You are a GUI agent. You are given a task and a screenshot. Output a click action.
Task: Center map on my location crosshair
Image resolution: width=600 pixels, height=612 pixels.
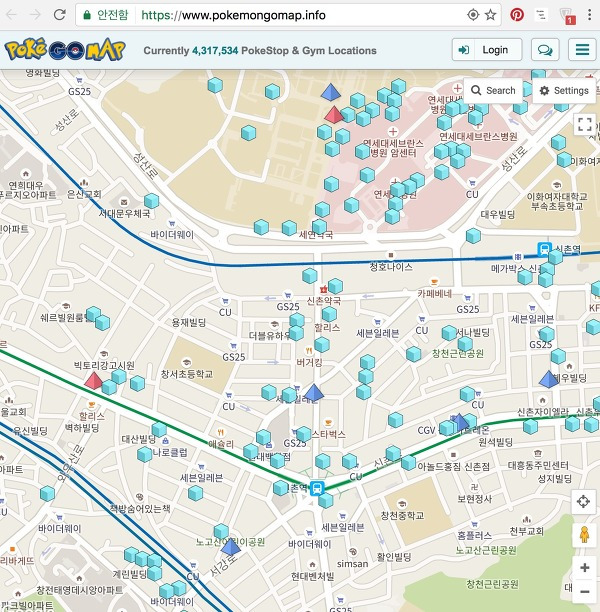pos(583,501)
